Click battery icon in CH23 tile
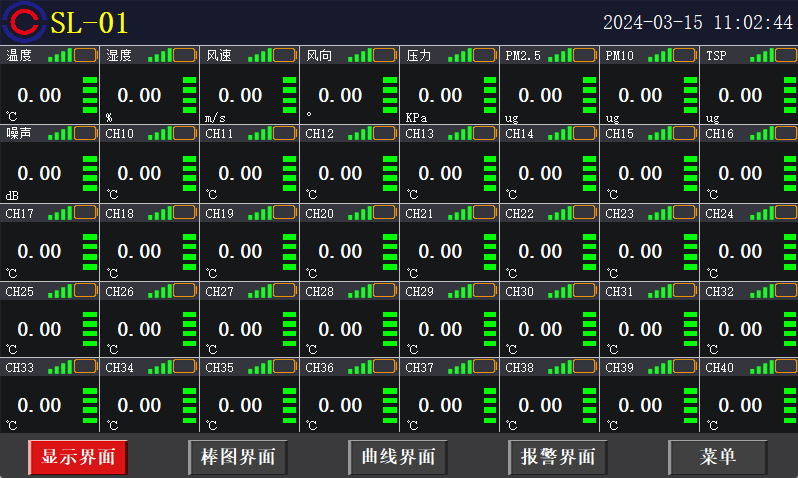The height and width of the screenshot is (478, 798). point(685,212)
